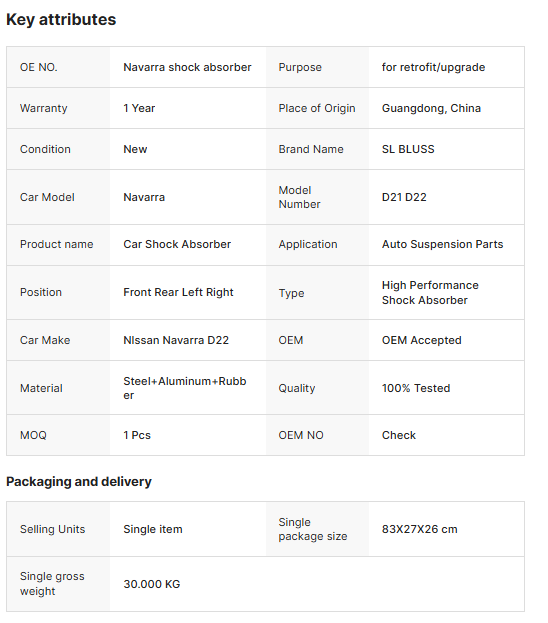Select the 1 Year warranty value
This screenshot has height=623, width=548.
pyautogui.click(x=139, y=108)
